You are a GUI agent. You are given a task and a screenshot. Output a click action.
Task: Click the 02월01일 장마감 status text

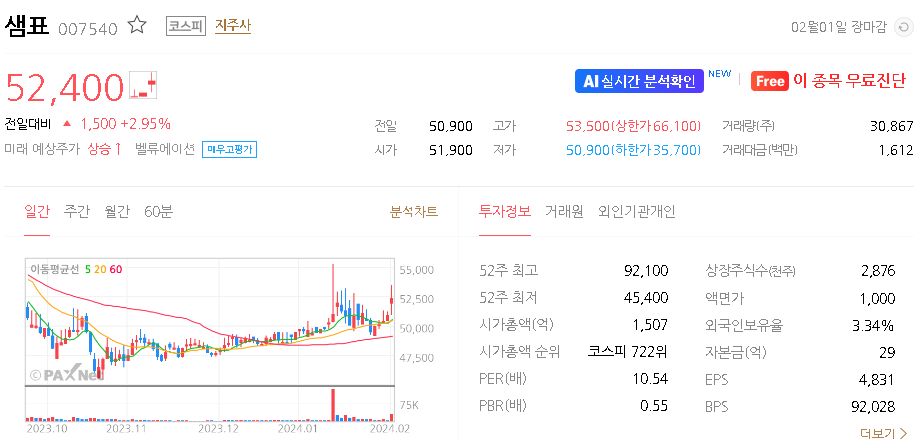pyautogui.click(x=838, y=27)
